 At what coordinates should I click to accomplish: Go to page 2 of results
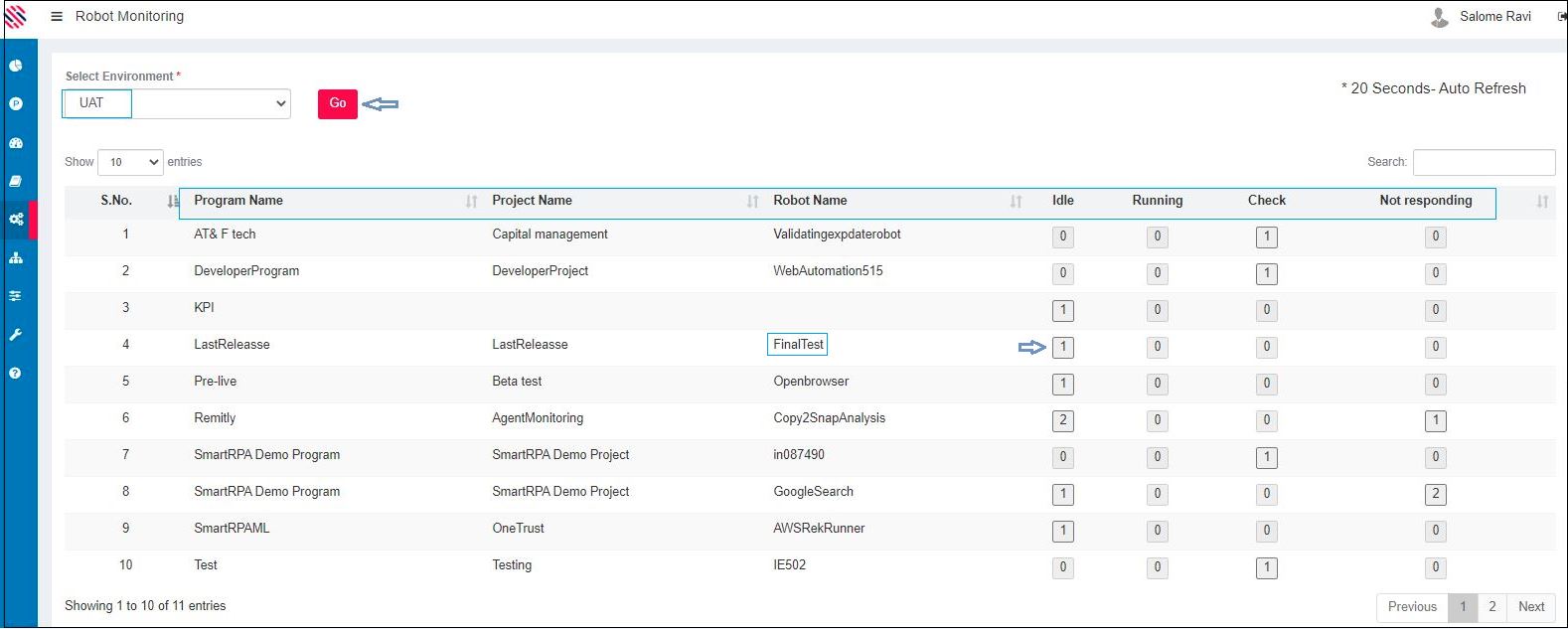point(1491,607)
